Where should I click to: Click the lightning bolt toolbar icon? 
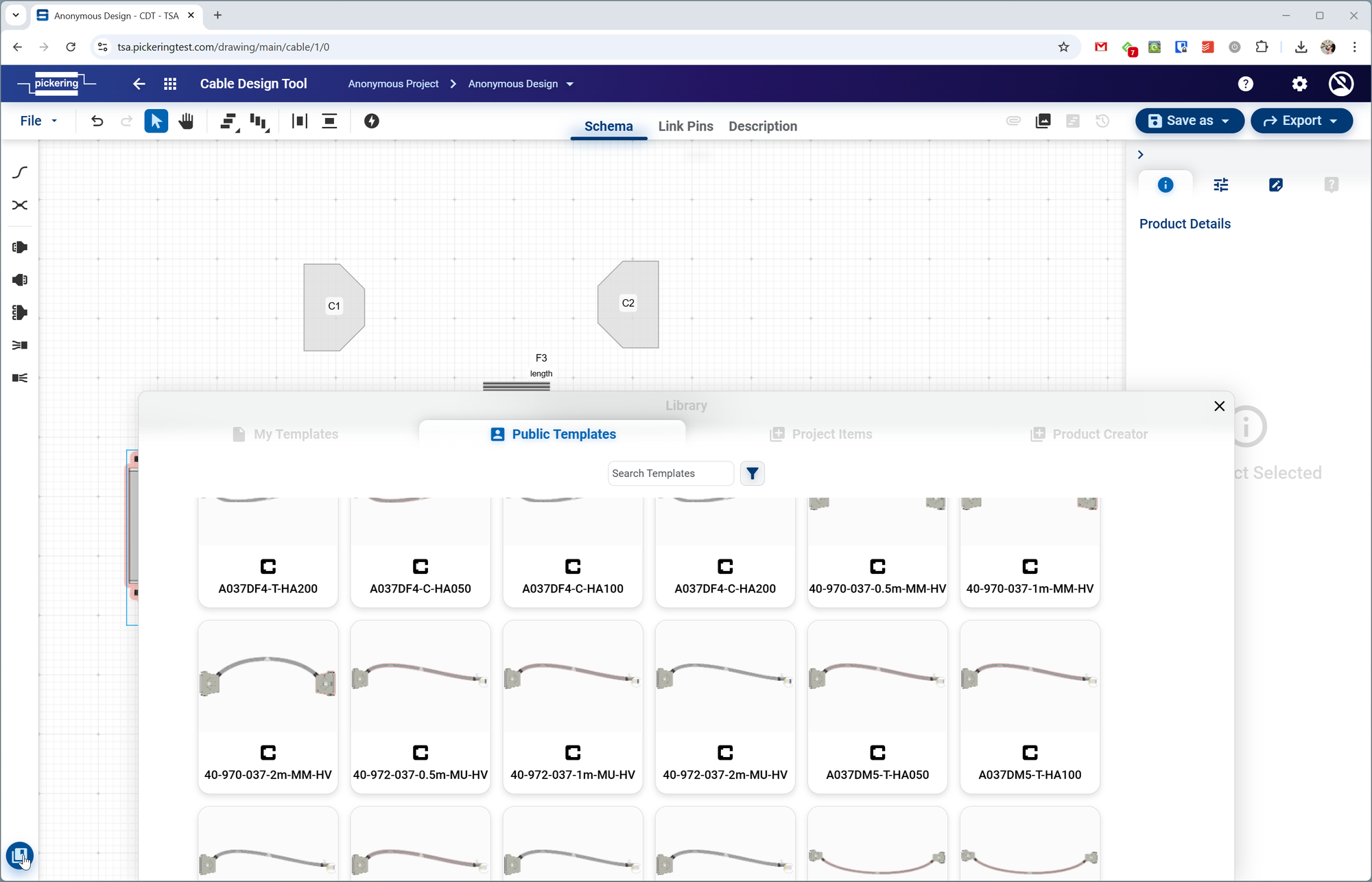point(371,121)
